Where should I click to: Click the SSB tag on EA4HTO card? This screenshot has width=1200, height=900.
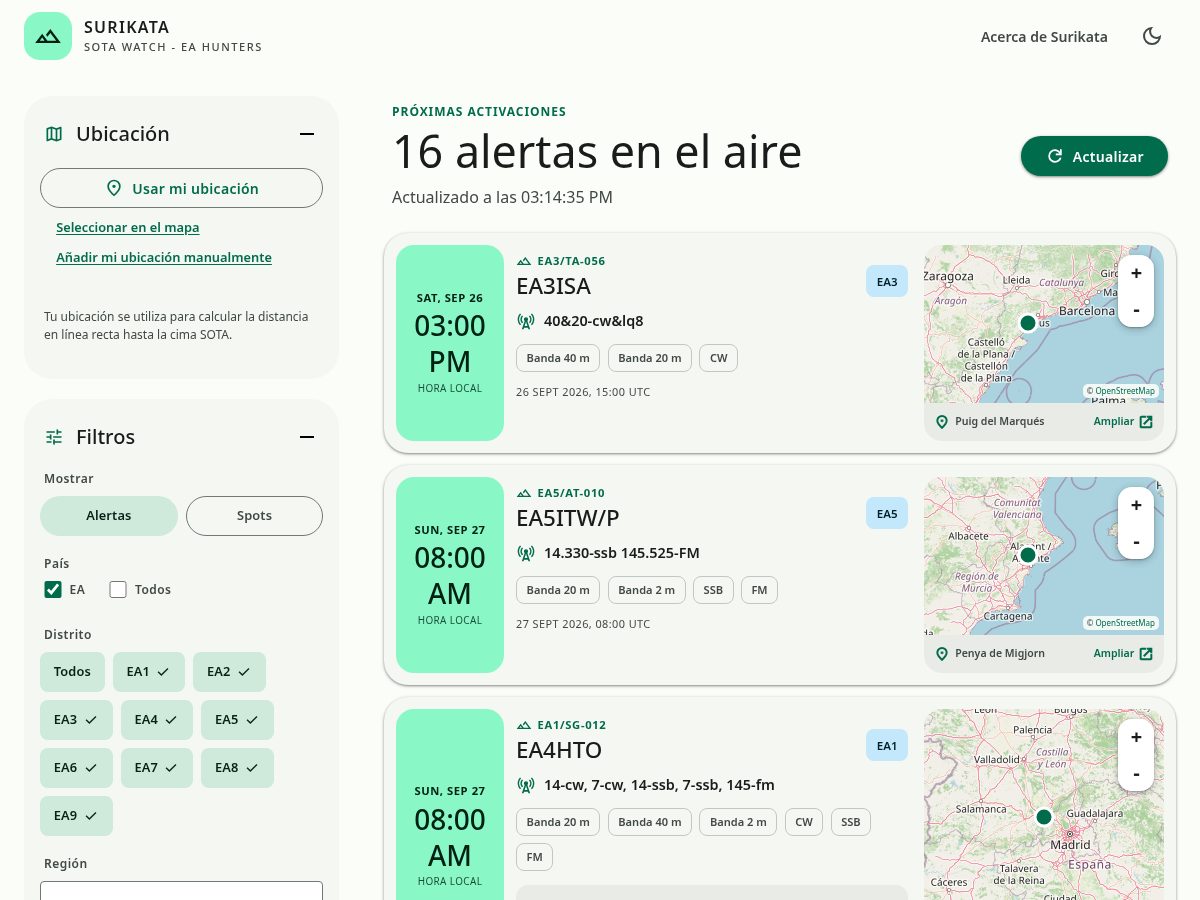pyautogui.click(x=851, y=822)
